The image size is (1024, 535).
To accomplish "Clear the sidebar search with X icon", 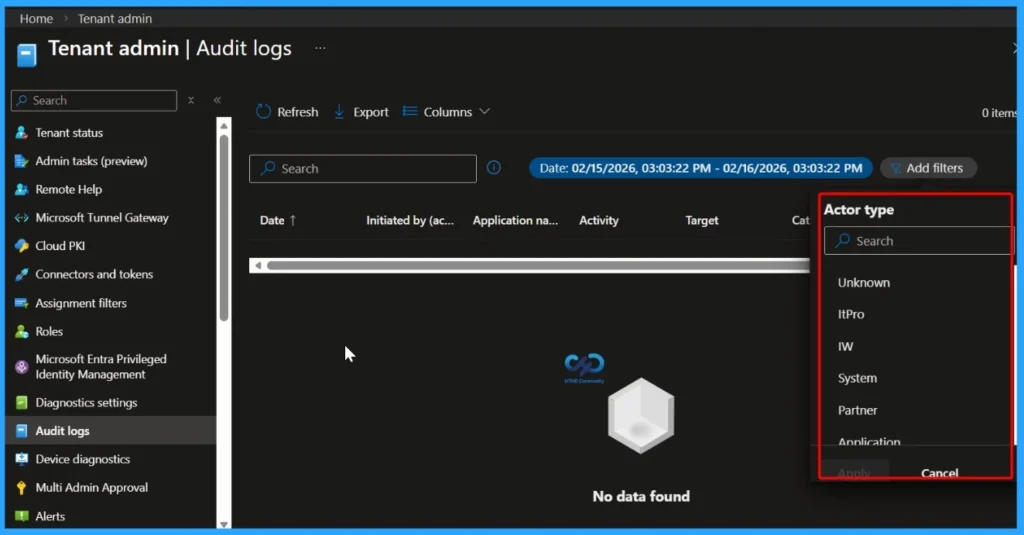I will [x=191, y=100].
